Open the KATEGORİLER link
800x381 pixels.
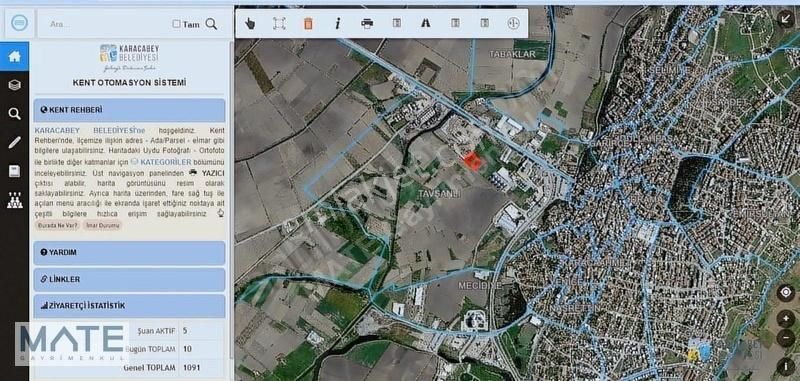click(x=165, y=162)
